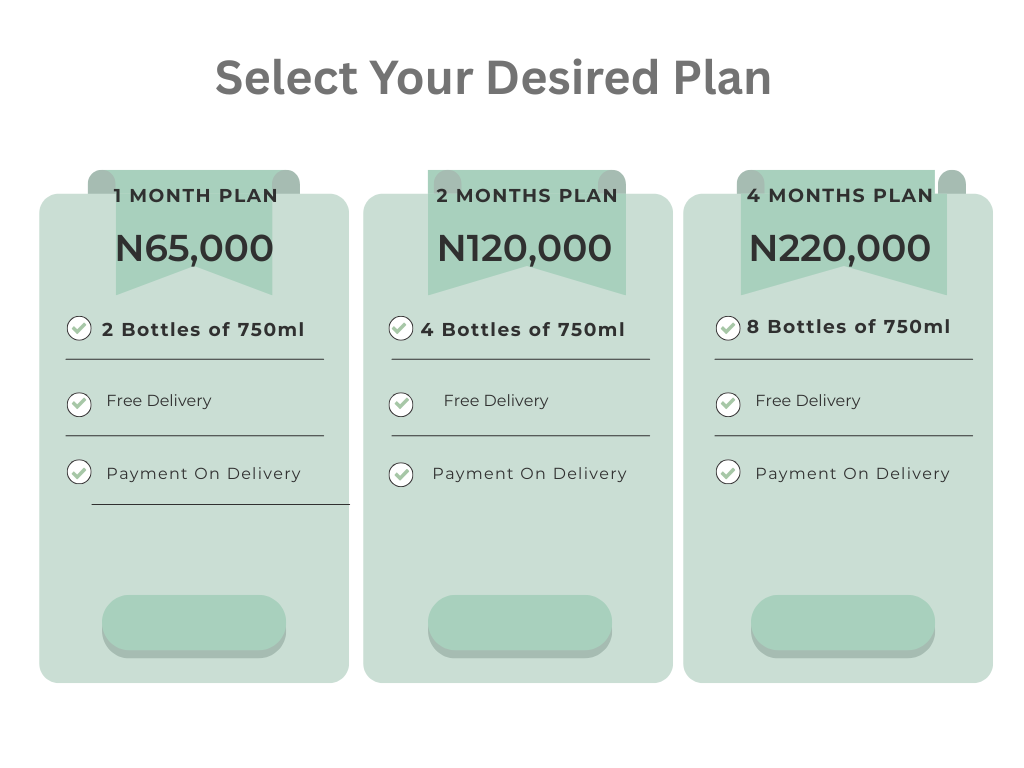Tap Payment On Delivery check in 4 Months plan

pos(728,472)
